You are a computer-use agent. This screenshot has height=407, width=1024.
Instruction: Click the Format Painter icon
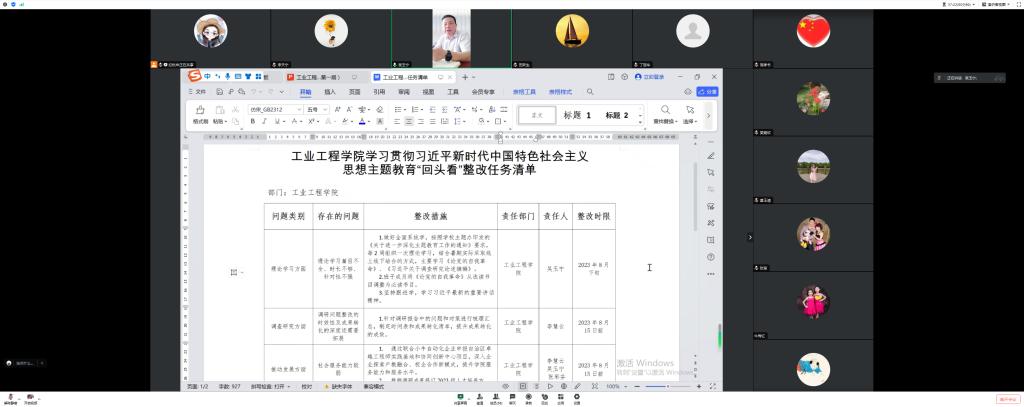pos(200,110)
